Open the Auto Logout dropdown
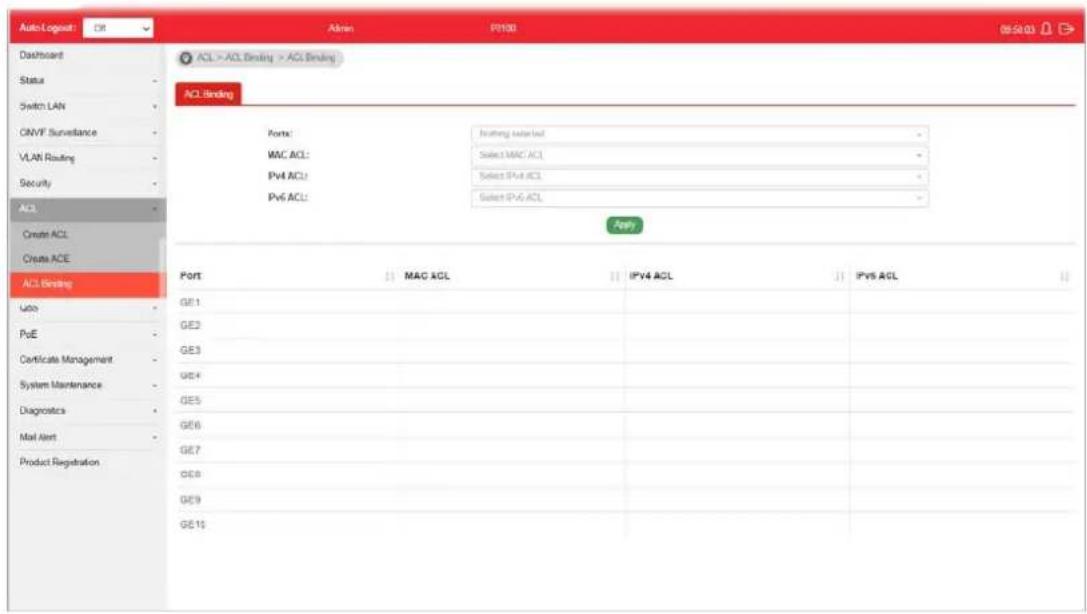The width and height of the screenshot is (1087, 614). 119,28
